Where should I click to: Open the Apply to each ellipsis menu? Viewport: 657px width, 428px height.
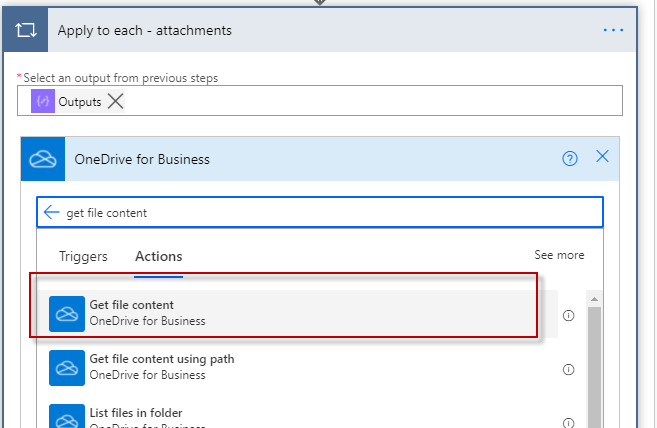pos(613,31)
